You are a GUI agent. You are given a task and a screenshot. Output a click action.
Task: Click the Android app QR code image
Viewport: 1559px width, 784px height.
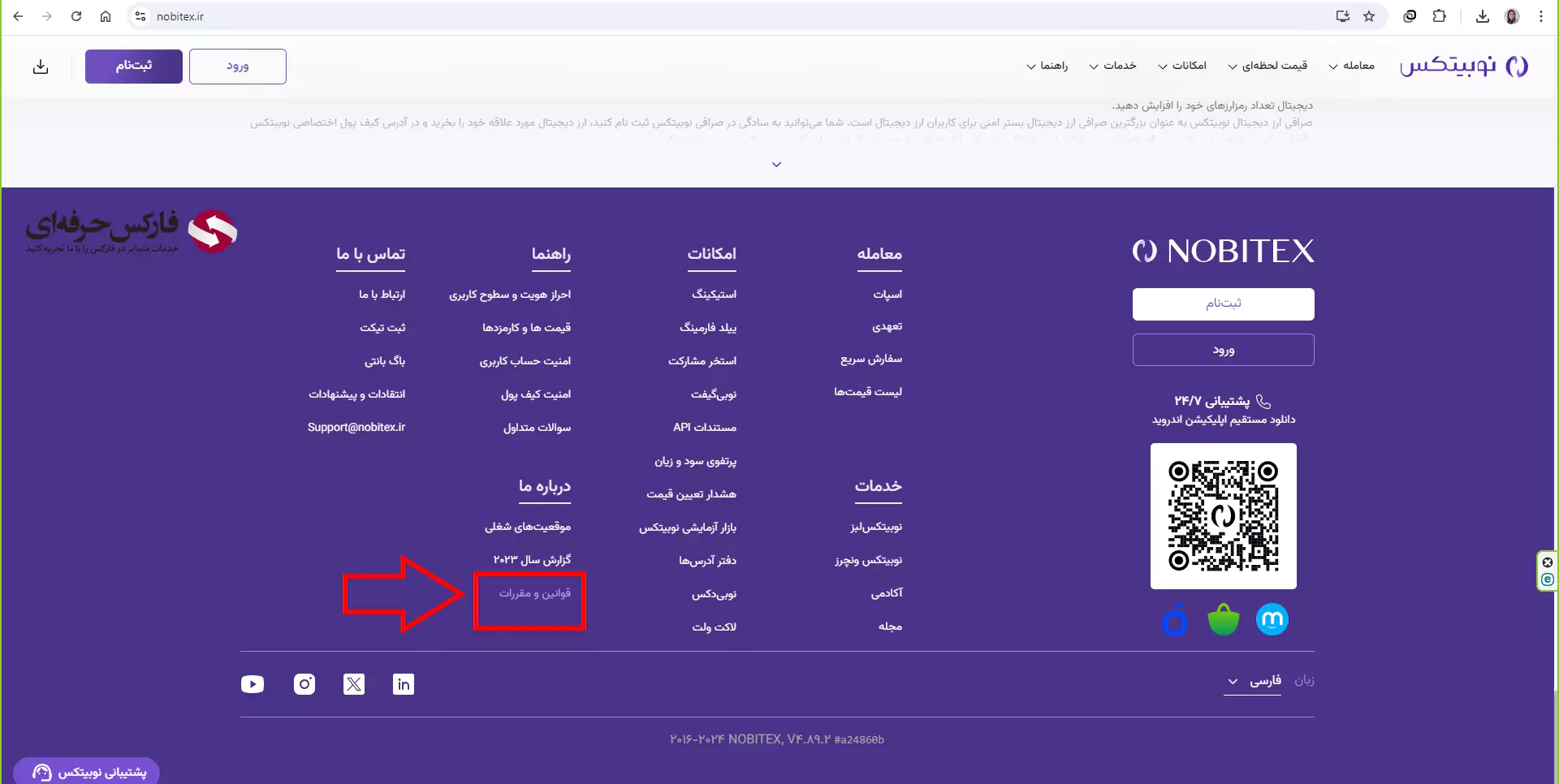1224,516
